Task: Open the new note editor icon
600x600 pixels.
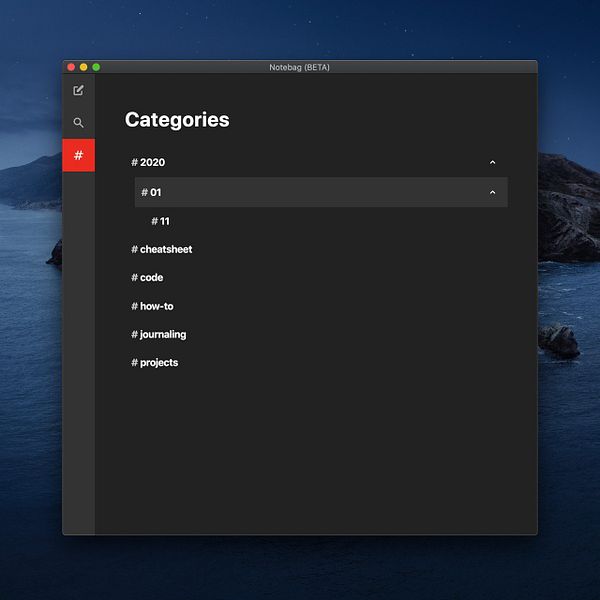Action: pyautogui.click(x=78, y=90)
